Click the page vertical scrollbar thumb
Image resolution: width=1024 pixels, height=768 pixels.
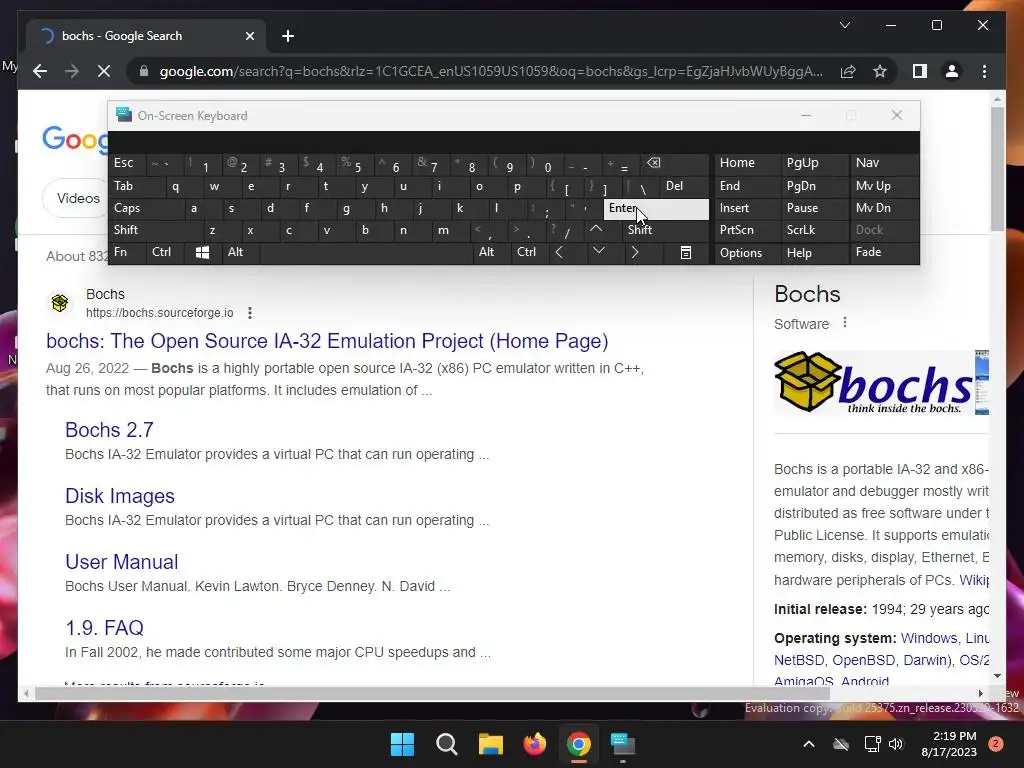[x=997, y=168]
